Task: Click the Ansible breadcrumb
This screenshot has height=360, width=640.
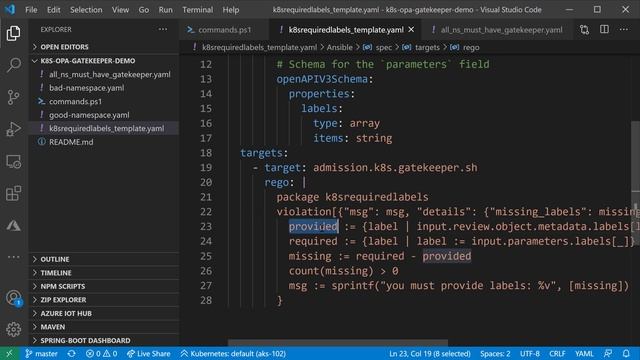Action: tap(339, 47)
